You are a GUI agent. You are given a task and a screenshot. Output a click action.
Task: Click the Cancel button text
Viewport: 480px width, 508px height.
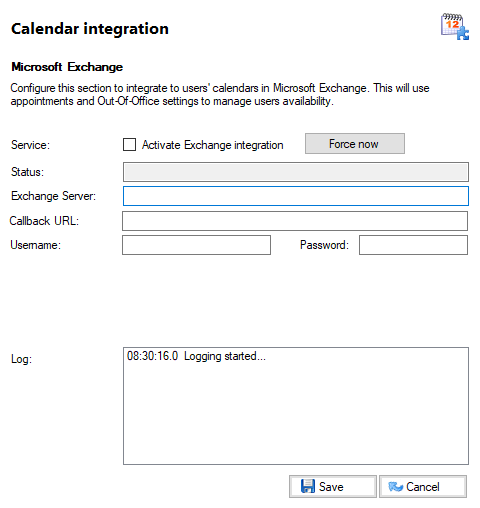coord(423,487)
